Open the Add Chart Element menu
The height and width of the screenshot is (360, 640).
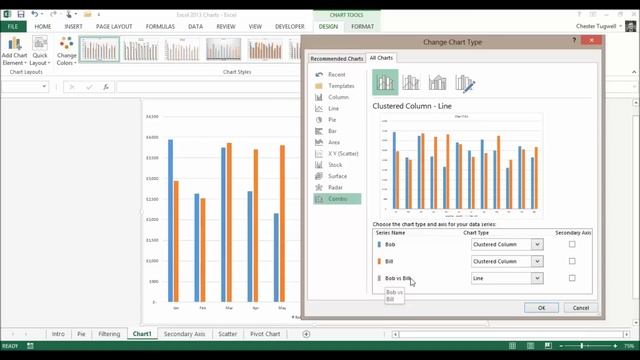click(x=14, y=51)
